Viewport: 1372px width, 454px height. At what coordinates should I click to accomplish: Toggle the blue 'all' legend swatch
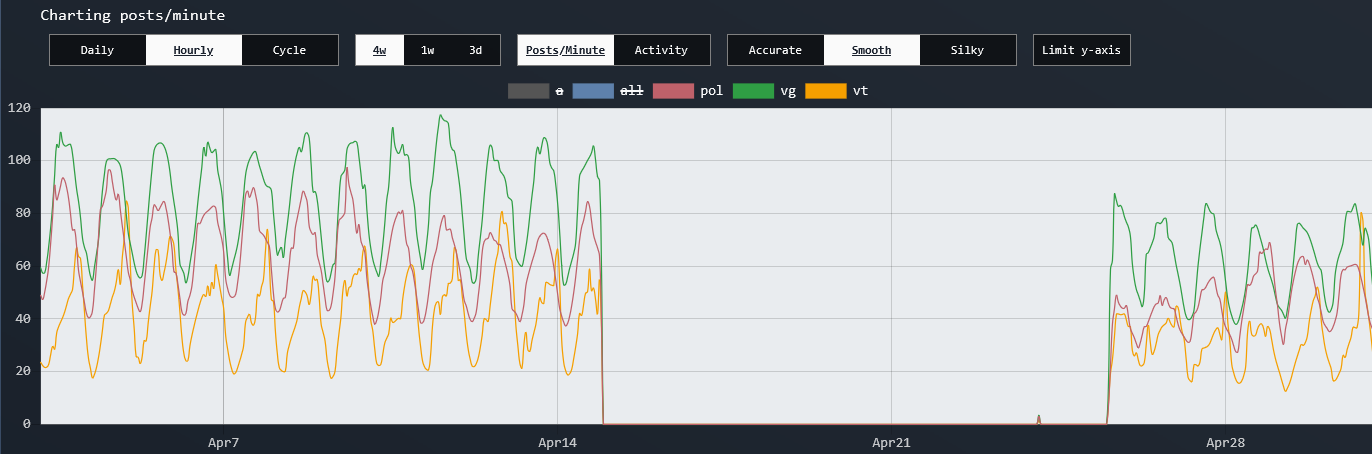tap(593, 91)
